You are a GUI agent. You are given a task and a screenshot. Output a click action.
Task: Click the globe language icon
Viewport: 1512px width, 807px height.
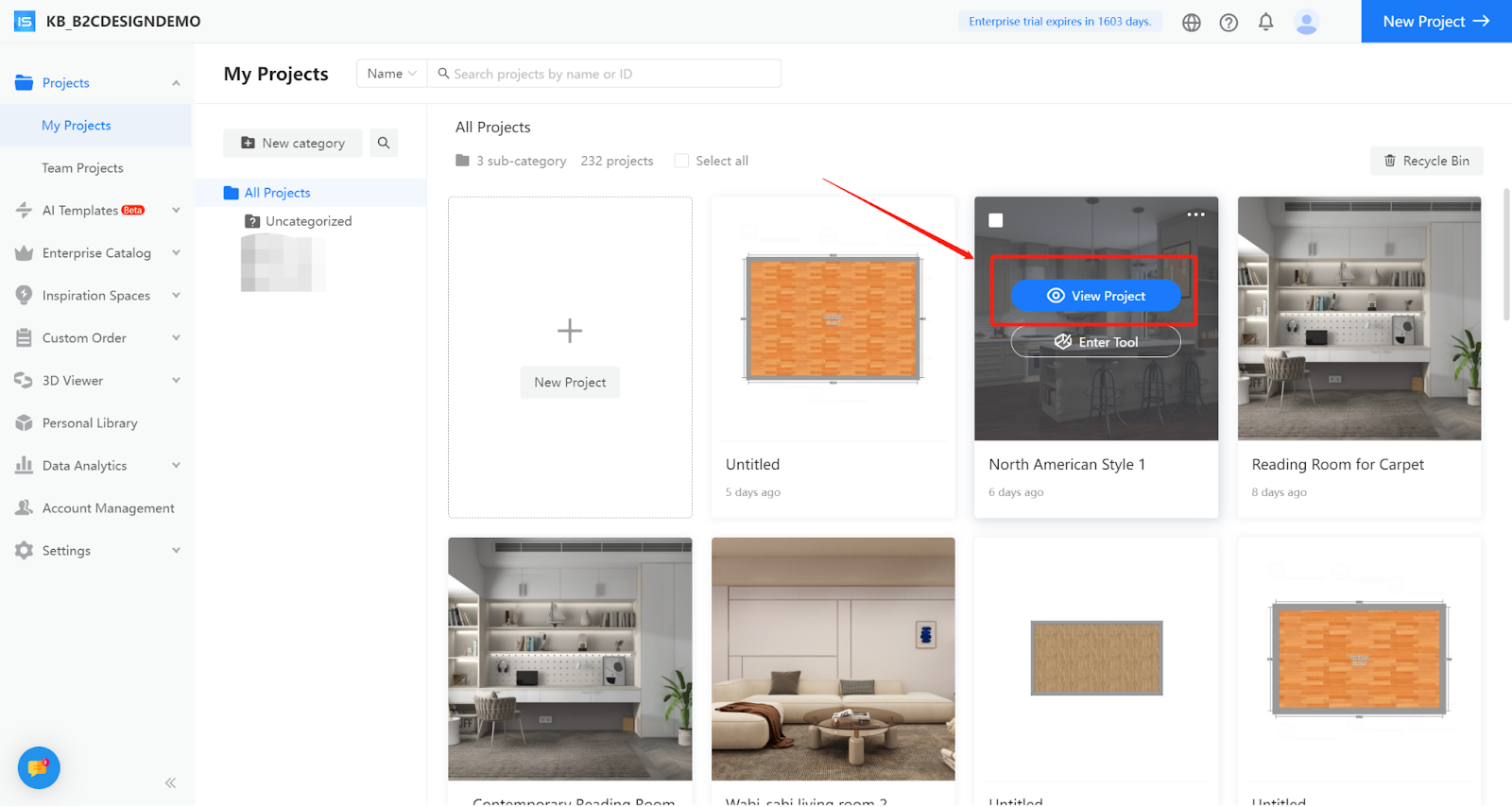pyautogui.click(x=1192, y=23)
